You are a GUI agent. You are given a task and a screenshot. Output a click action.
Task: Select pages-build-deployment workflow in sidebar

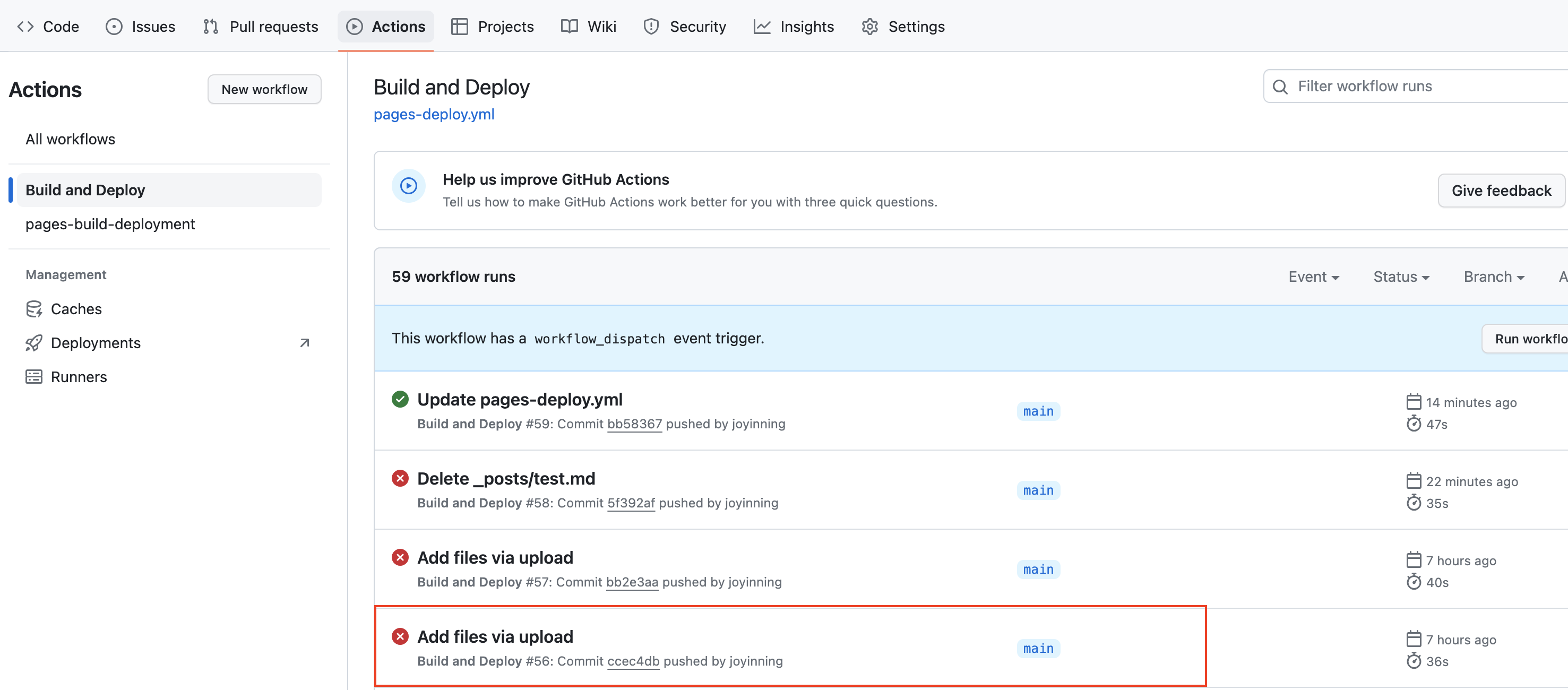pyautogui.click(x=110, y=224)
